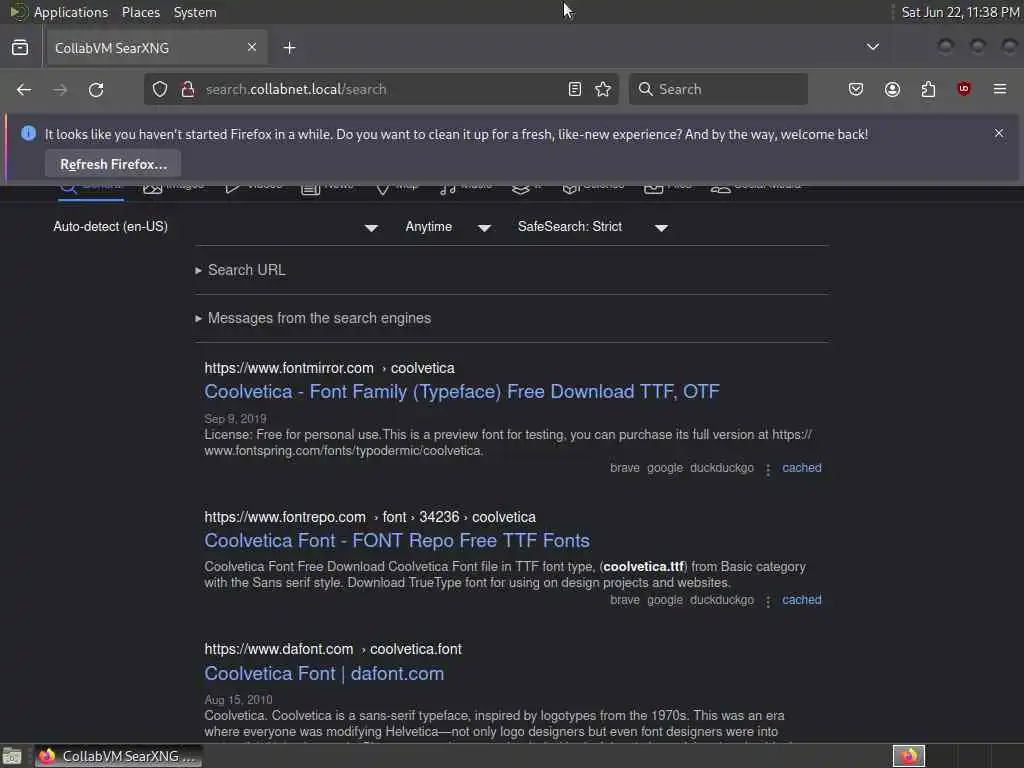Open three-dot menu on fontmirror result
1024x768 pixels.
tap(768, 470)
